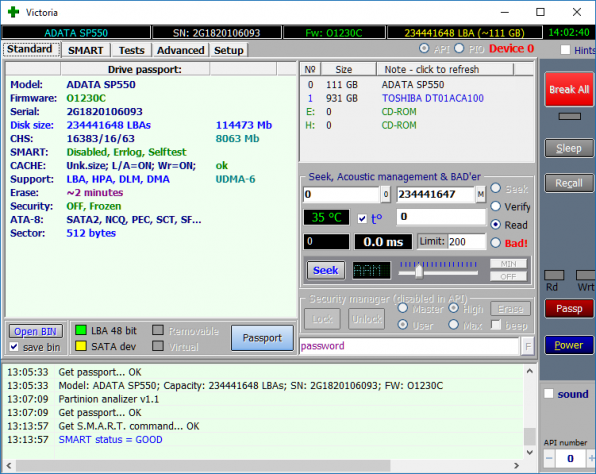Click the log horizontal scrollbar
The height and width of the screenshot is (474, 596).
pyautogui.click(x=203, y=465)
